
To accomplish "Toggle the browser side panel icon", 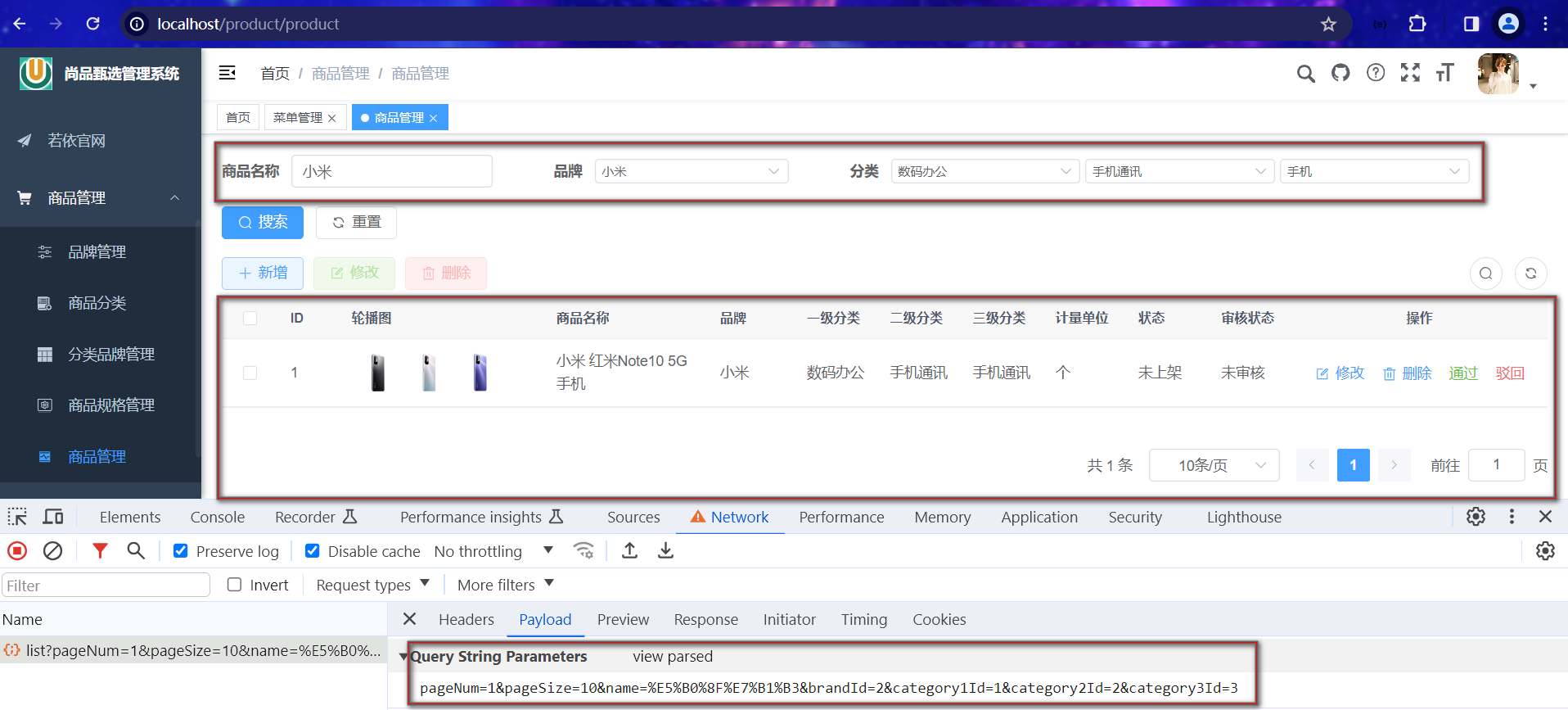I will pyautogui.click(x=1471, y=24).
